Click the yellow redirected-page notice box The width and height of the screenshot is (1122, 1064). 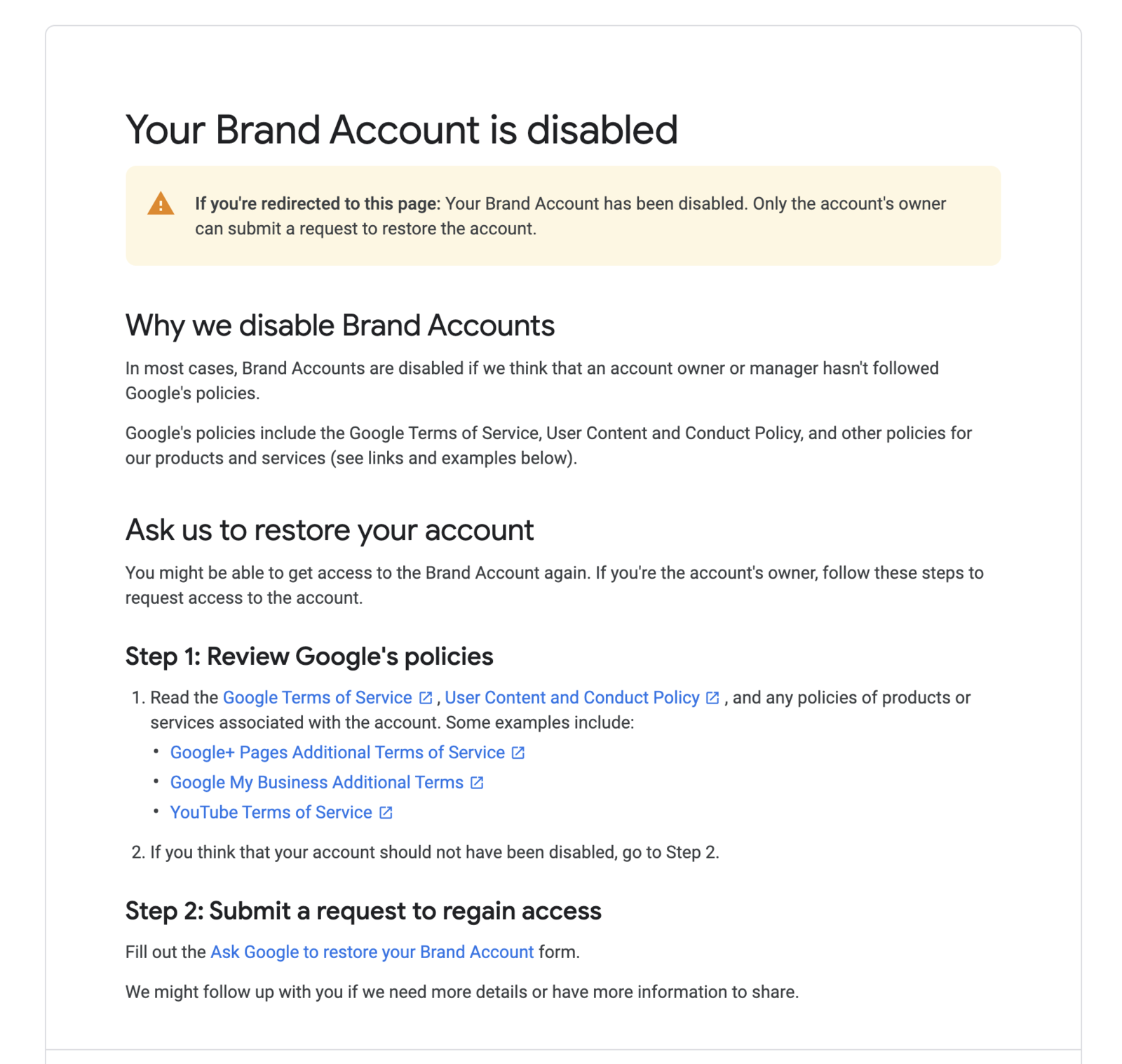coord(563,216)
